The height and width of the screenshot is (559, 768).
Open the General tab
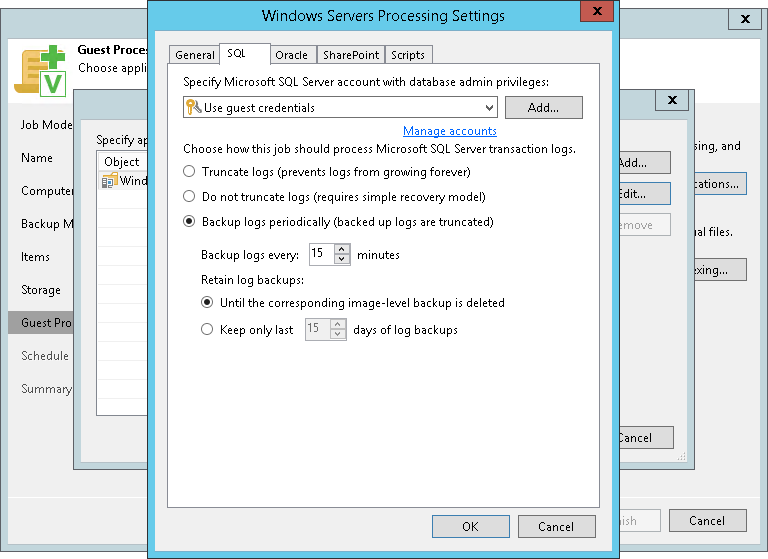coord(194,55)
